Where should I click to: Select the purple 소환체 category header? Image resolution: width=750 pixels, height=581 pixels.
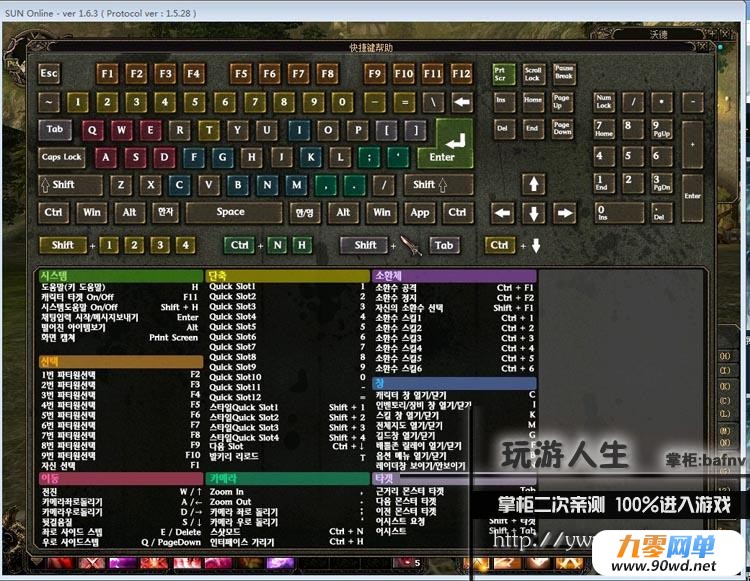click(454, 276)
